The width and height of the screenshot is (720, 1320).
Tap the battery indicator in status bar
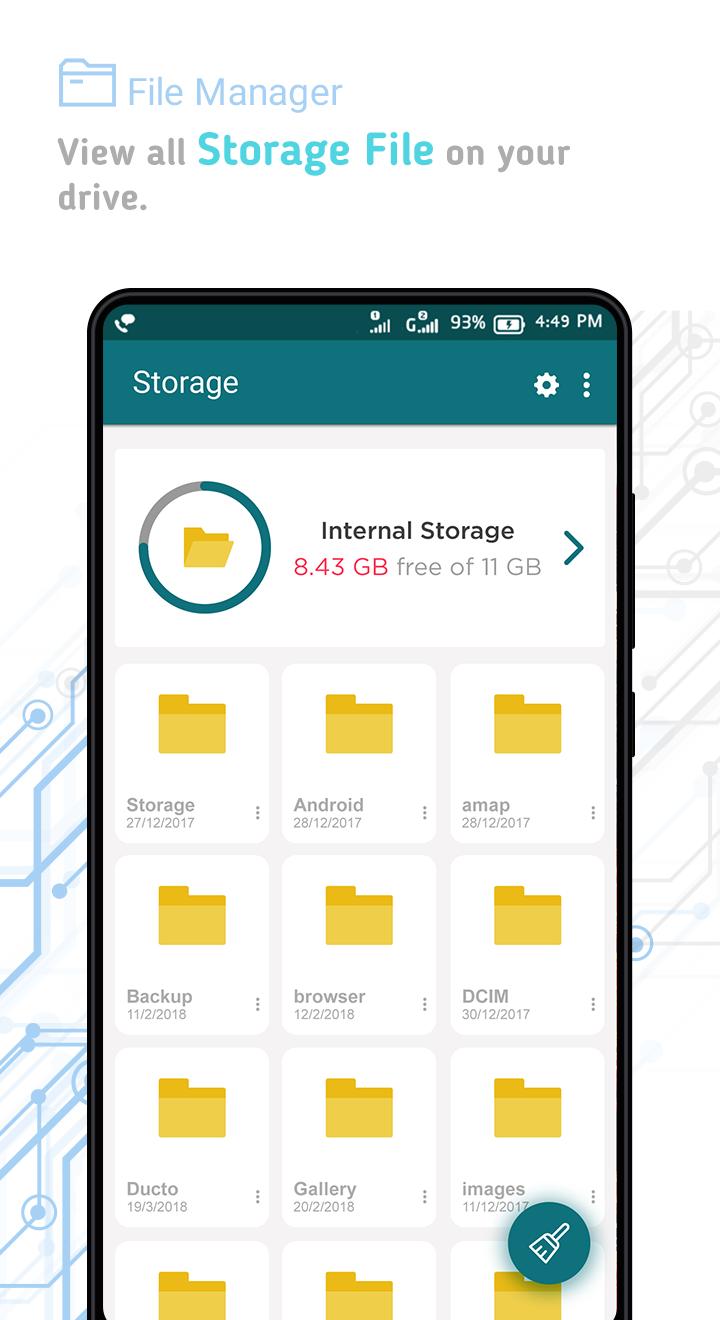[x=509, y=323]
